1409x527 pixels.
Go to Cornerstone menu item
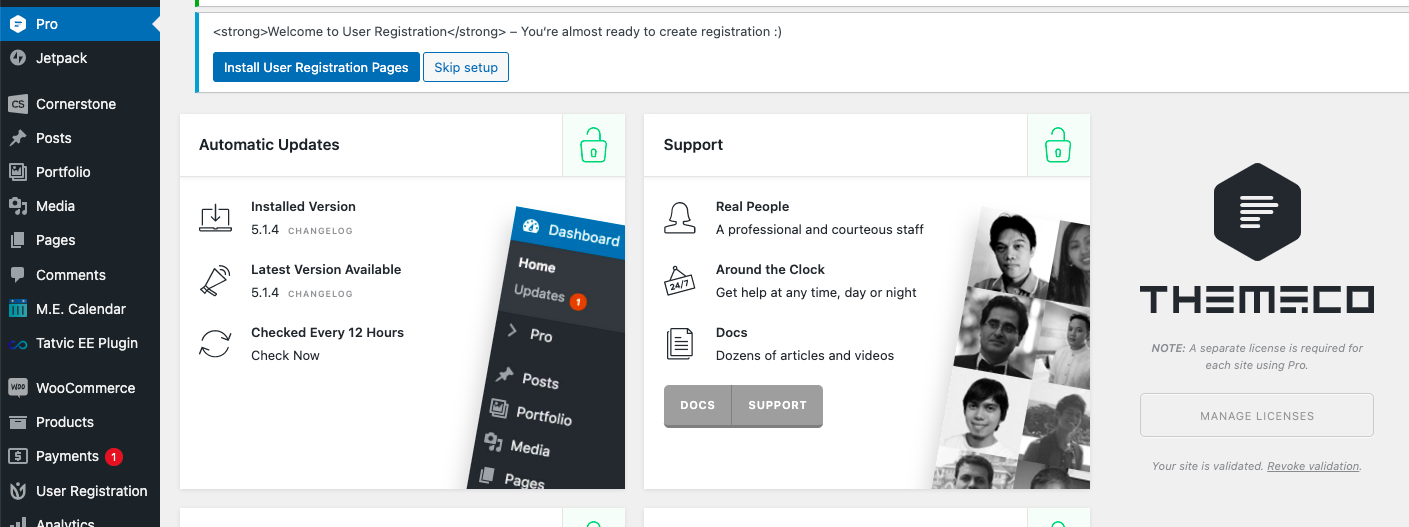80,104
